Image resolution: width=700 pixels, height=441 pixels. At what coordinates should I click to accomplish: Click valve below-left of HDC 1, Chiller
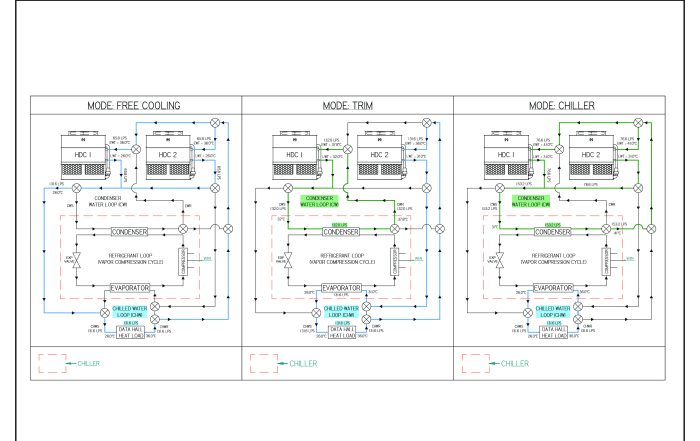point(500,188)
